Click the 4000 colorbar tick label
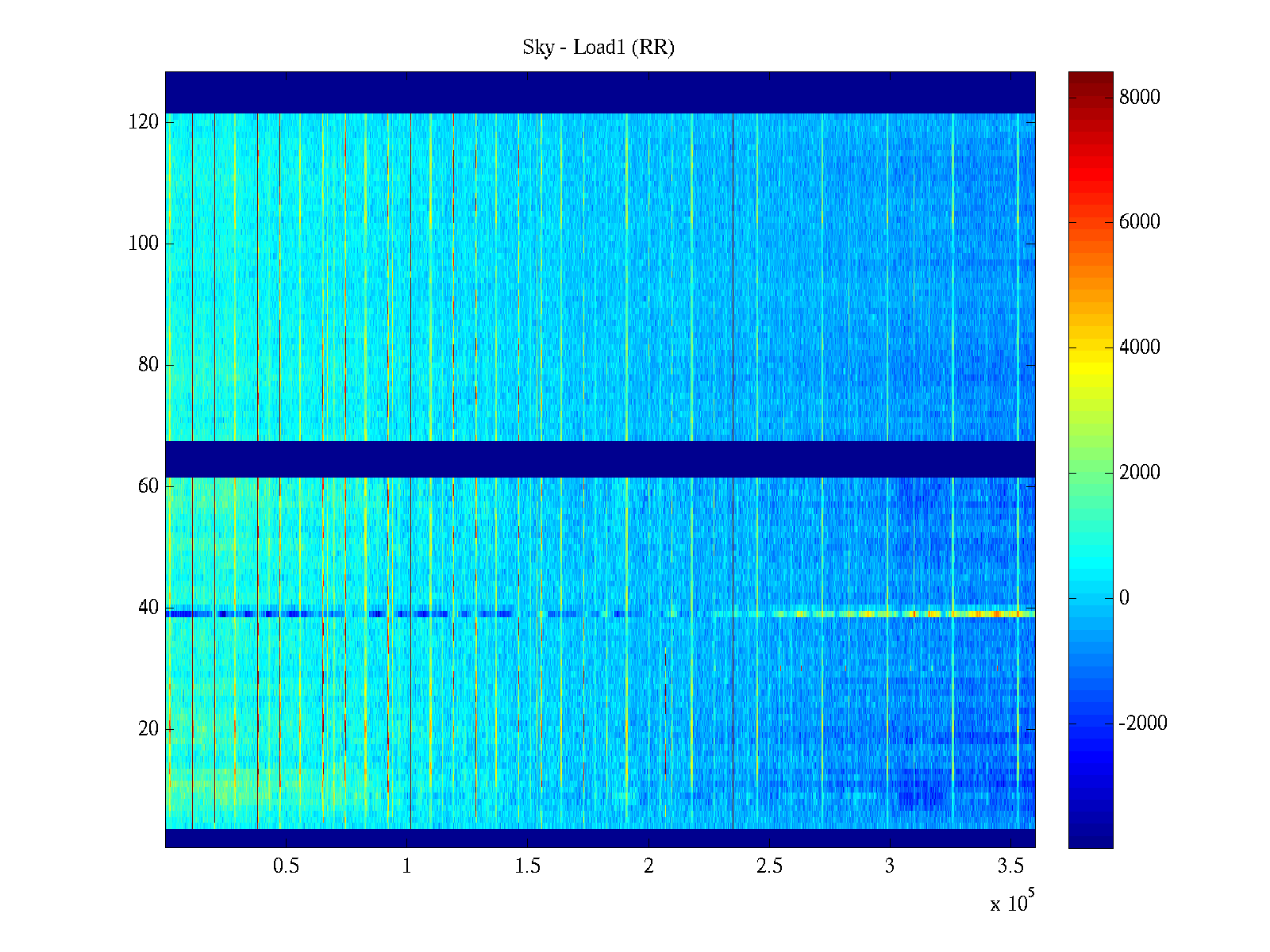The image size is (1270, 952). (x=1139, y=347)
